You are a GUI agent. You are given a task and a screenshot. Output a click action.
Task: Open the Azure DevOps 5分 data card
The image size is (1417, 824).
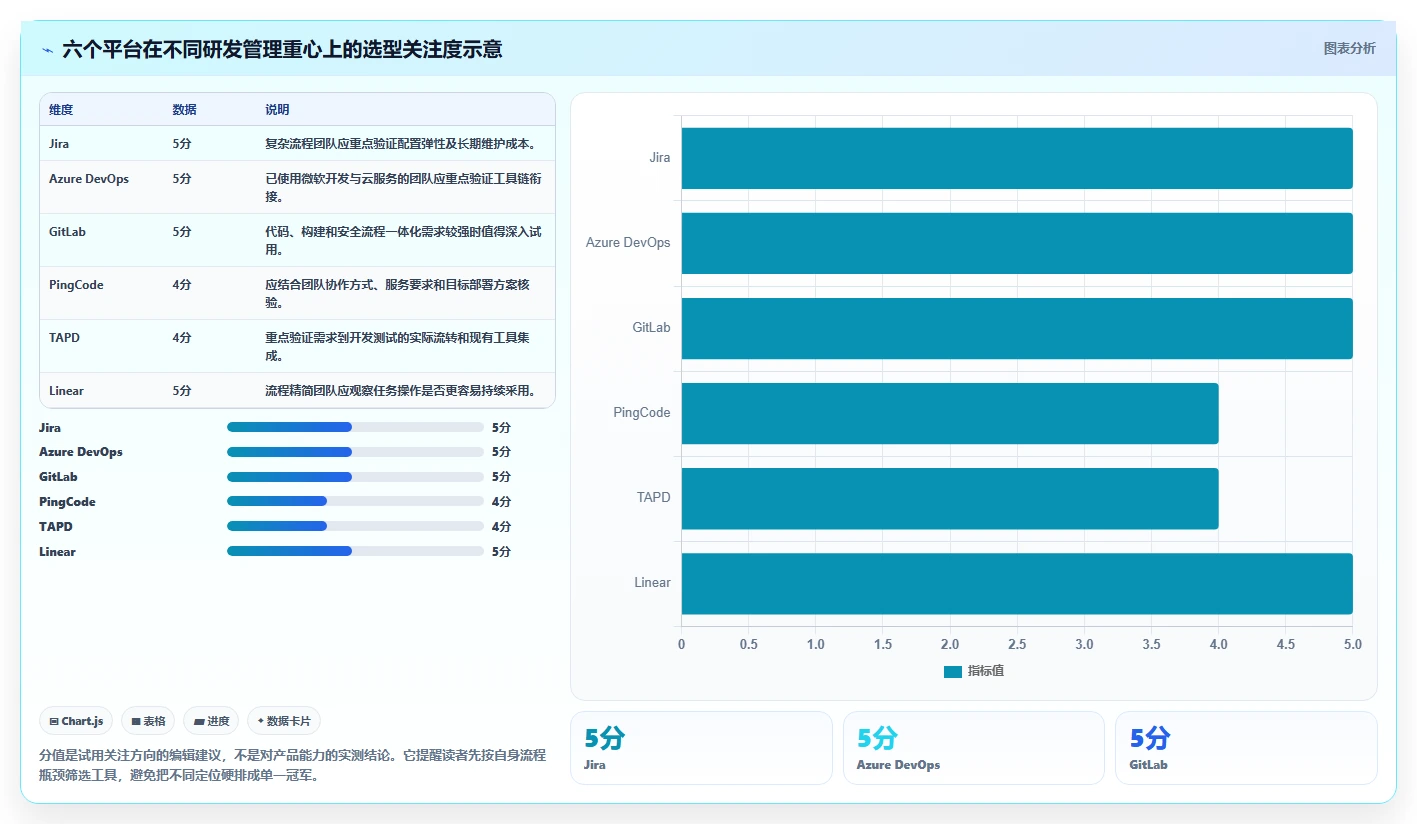coord(974,748)
